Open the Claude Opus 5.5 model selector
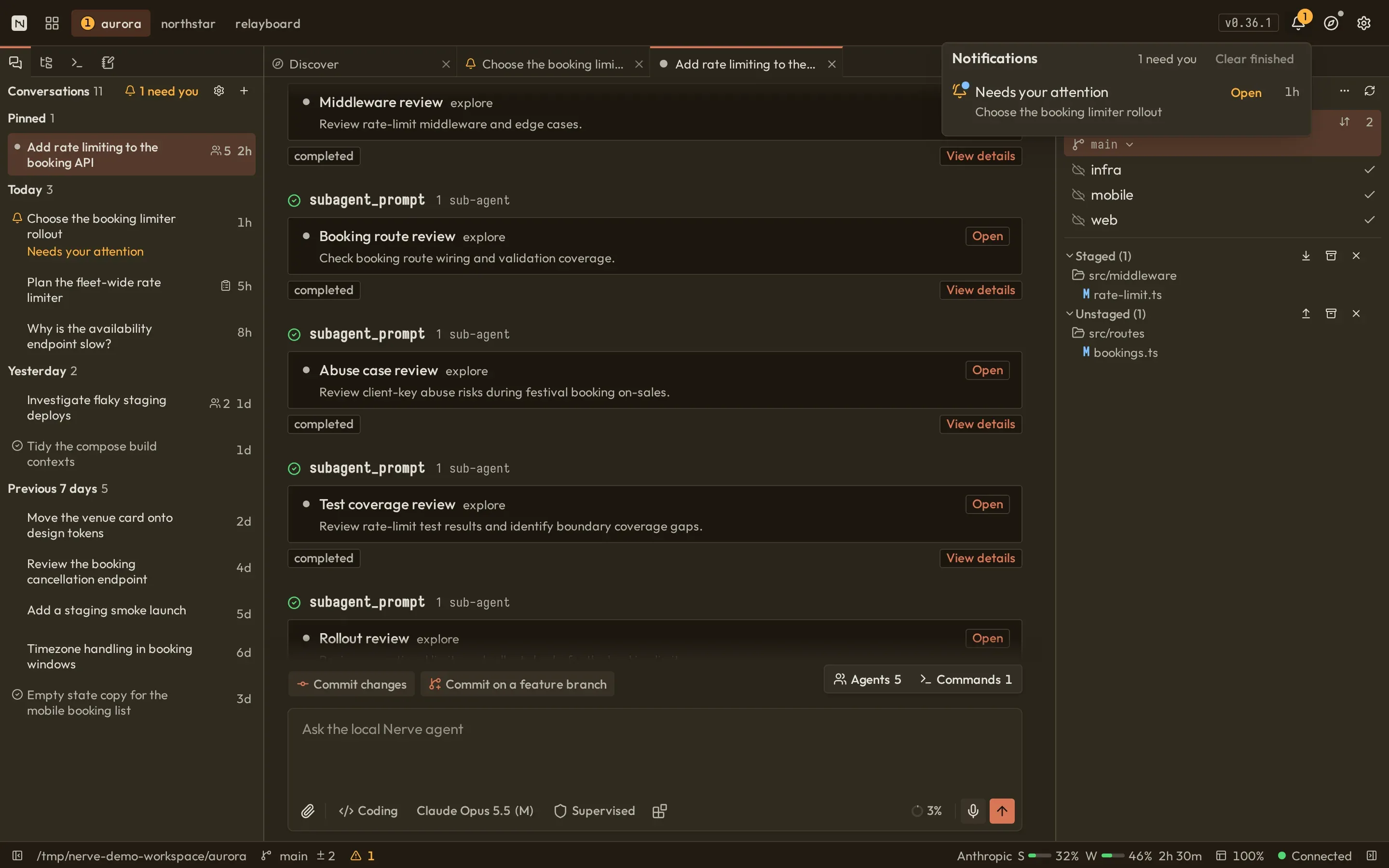This screenshot has height=868, width=1389. pos(475,811)
